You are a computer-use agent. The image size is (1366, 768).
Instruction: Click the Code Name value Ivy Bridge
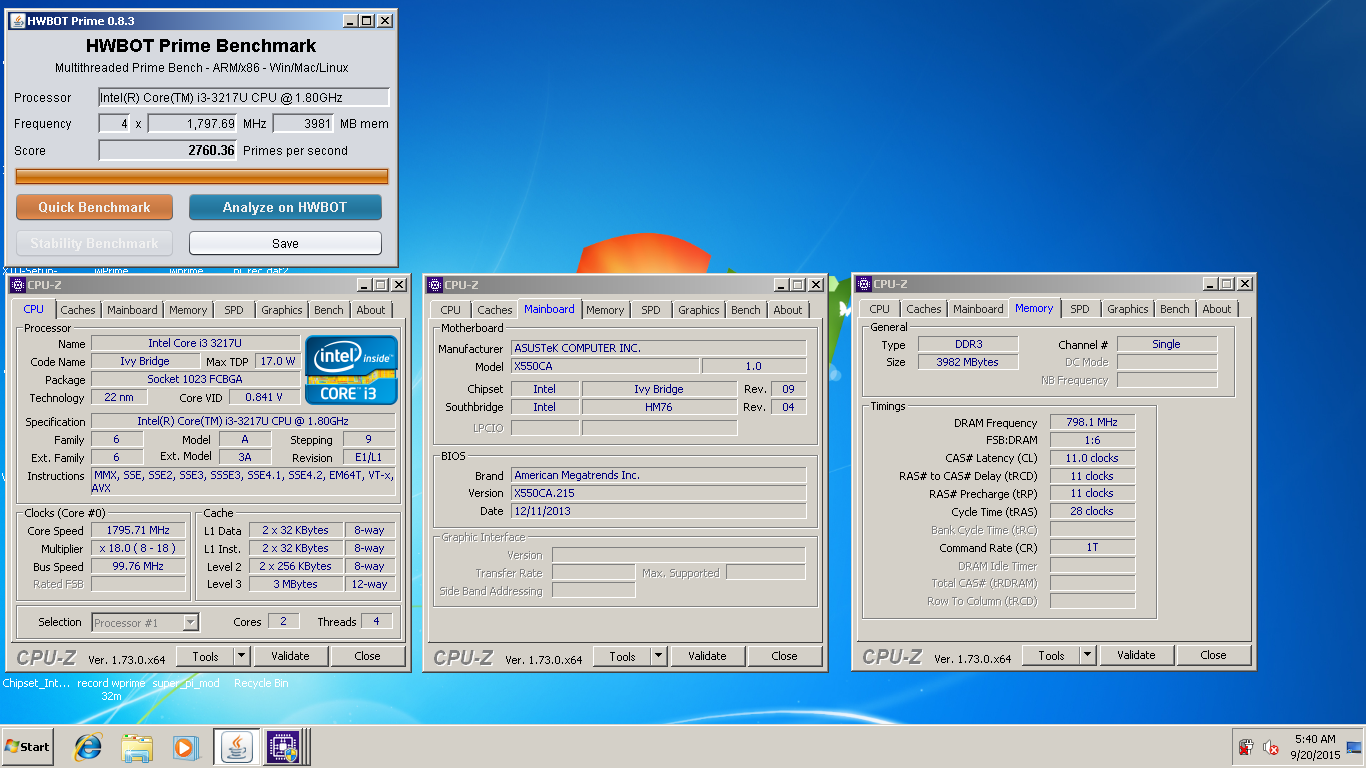(x=145, y=361)
